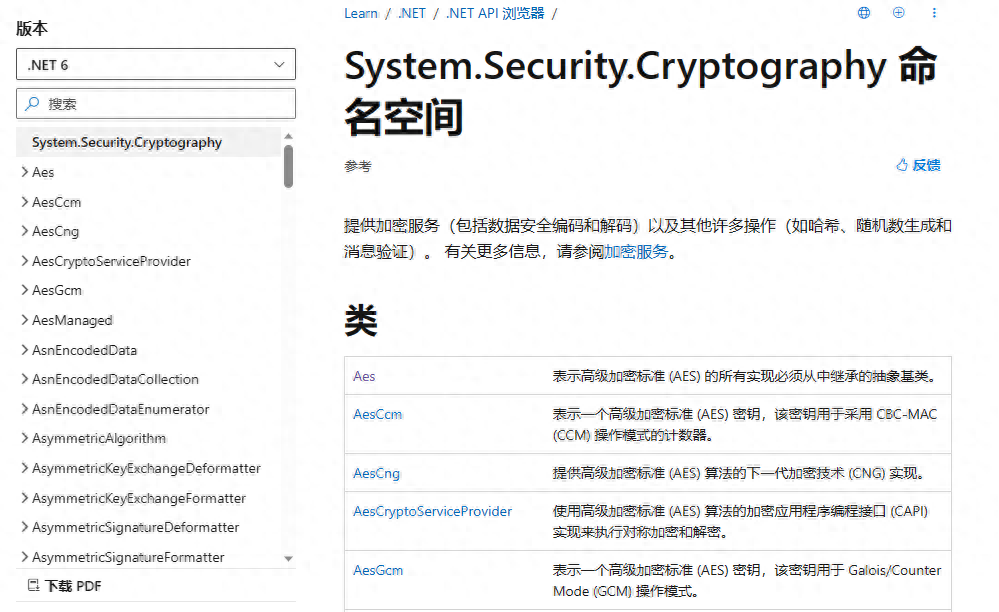999x612 pixels.
Task: Expand the AsnEncodedData tree node
Action: [25, 350]
